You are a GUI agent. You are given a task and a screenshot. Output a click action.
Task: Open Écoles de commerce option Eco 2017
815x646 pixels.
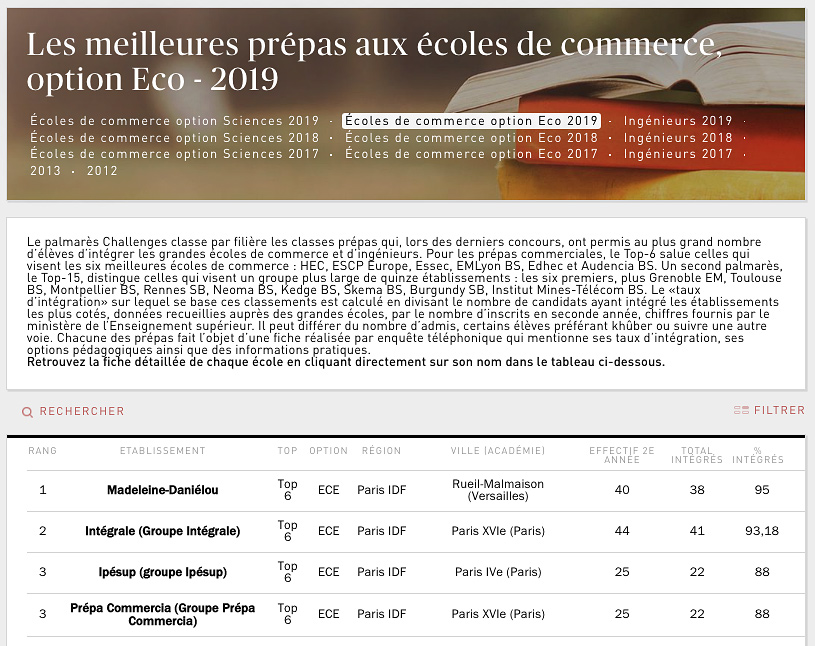tap(471, 153)
